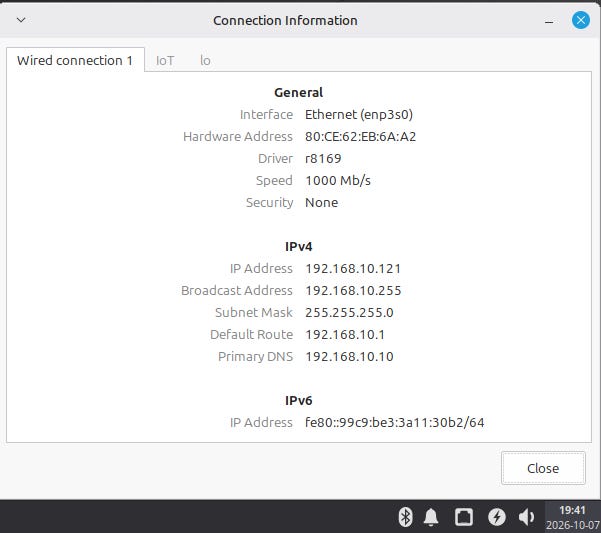
Task: Select the primary DNS 192.168.10.10
Action: [349, 357]
